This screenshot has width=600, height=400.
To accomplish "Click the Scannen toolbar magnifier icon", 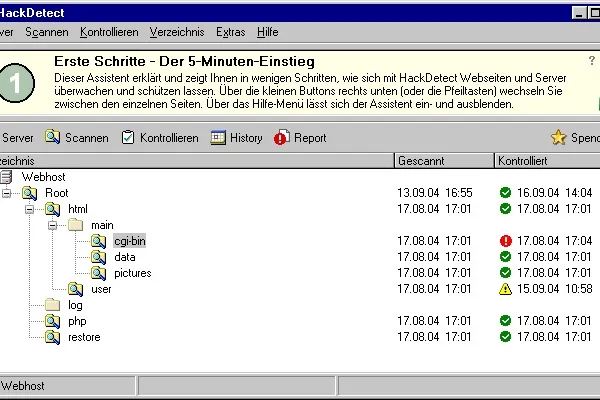I will (x=52, y=137).
